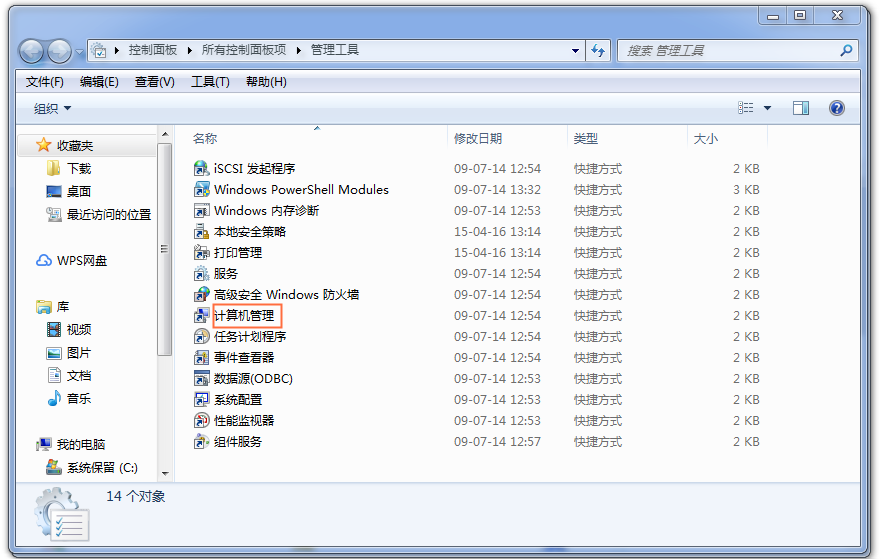885x559 pixels.
Task: Select the 计算机管理 icon
Action: point(201,316)
